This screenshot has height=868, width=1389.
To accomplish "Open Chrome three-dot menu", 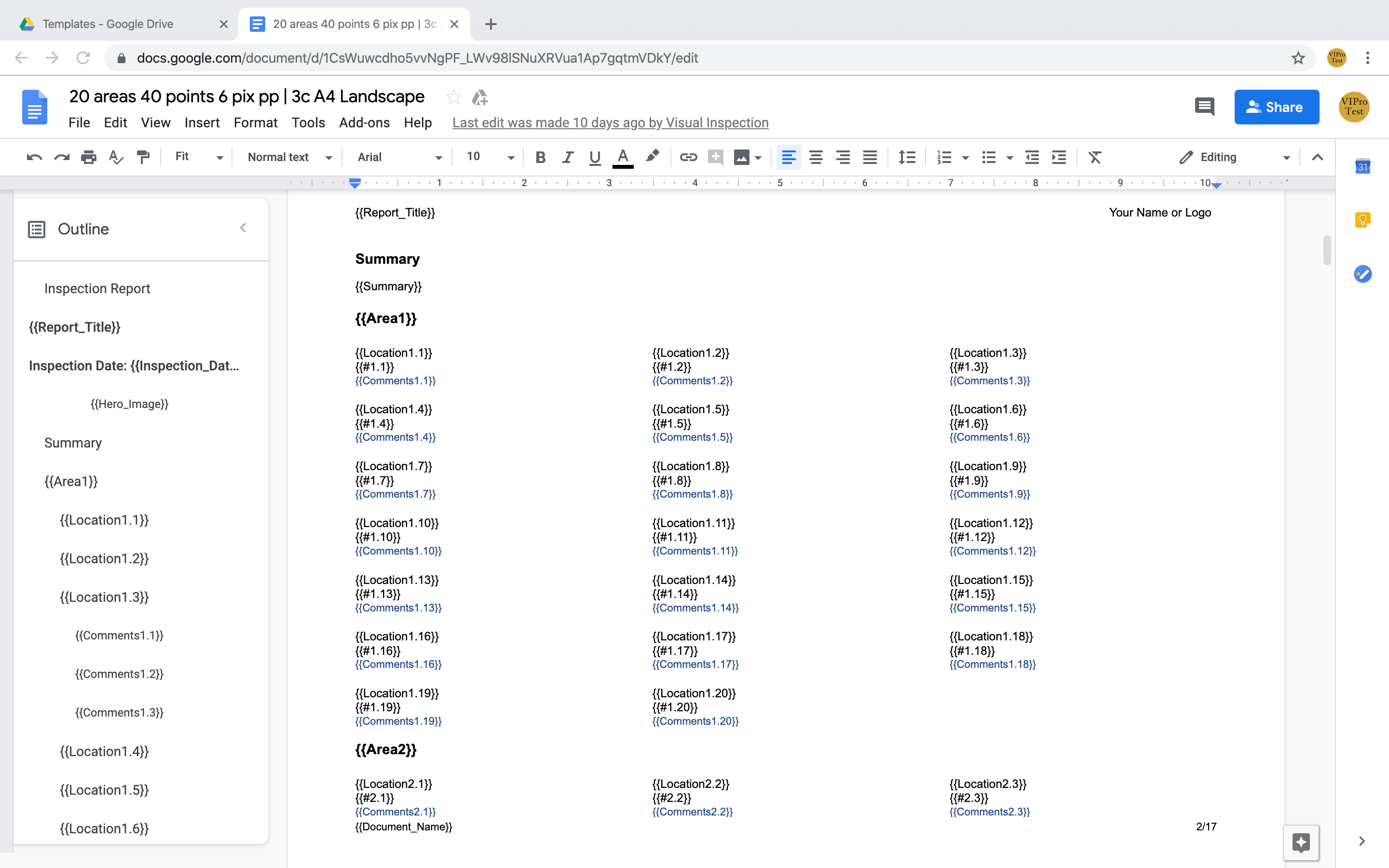I will 1368,58.
